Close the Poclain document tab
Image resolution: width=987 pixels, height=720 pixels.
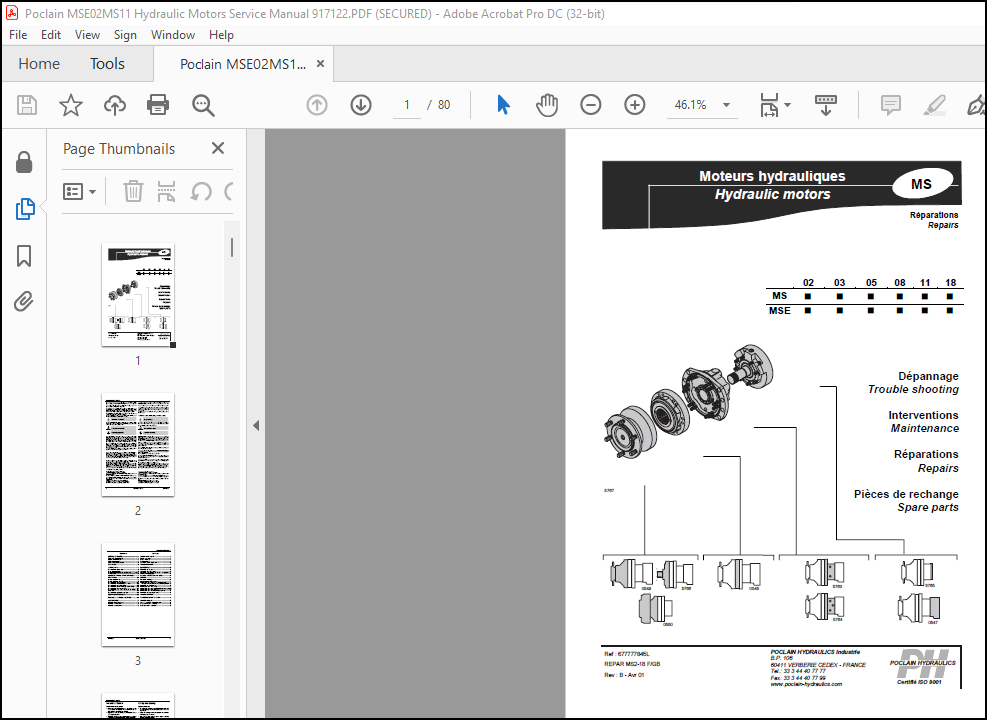coord(320,64)
